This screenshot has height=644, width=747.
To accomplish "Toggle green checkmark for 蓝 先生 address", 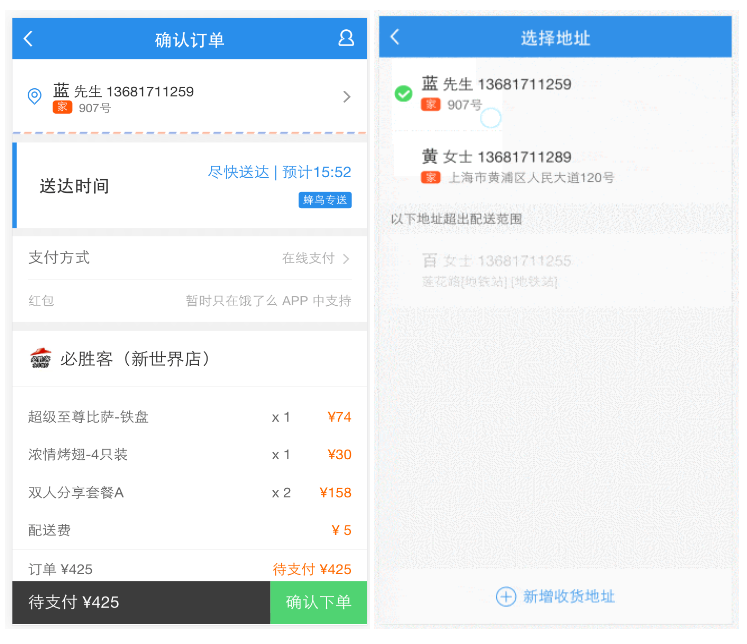I will (404, 93).
